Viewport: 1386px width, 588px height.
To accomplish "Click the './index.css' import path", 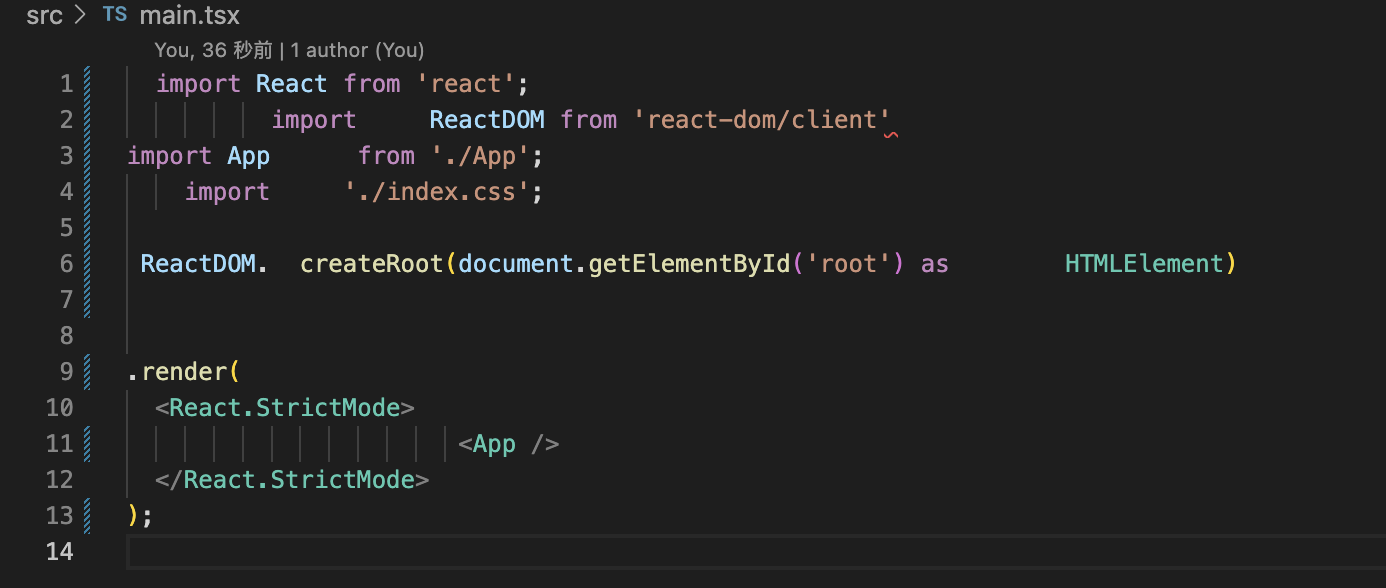I will tap(437, 192).
